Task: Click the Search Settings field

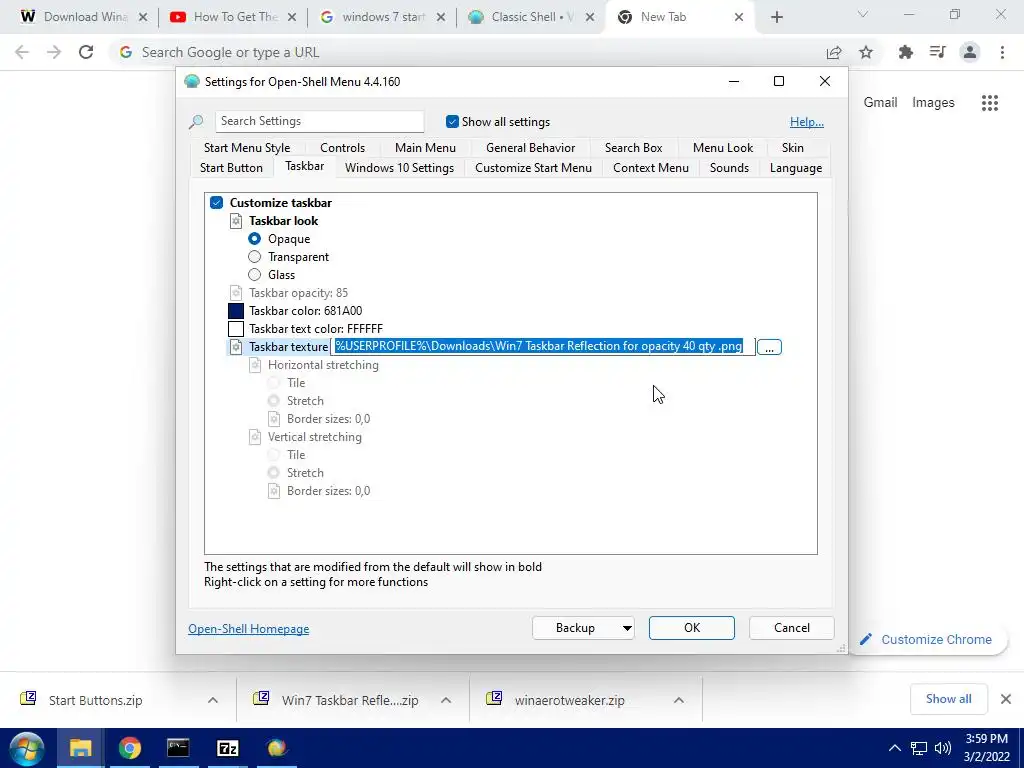Action: coord(319,121)
